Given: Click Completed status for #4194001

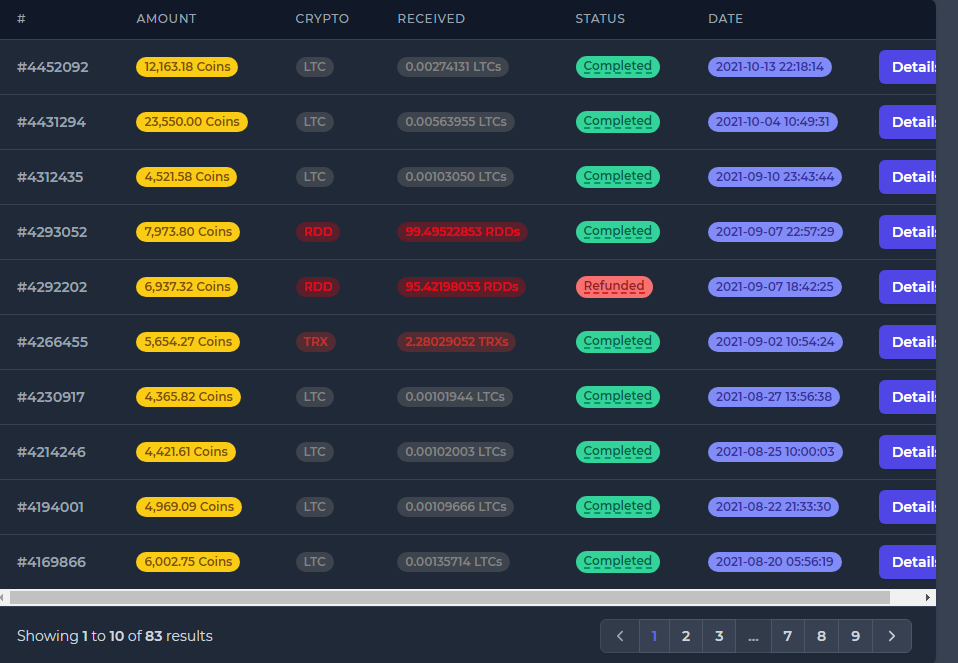Looking at the screenshot, I should pyautogui.click(x=618, y=507).
